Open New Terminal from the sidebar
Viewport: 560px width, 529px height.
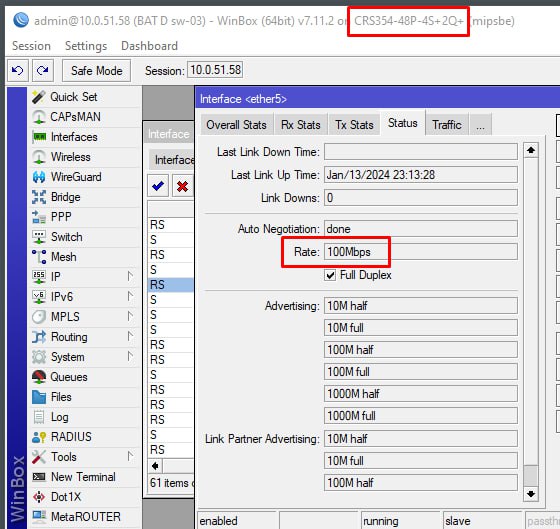(83, 477)
